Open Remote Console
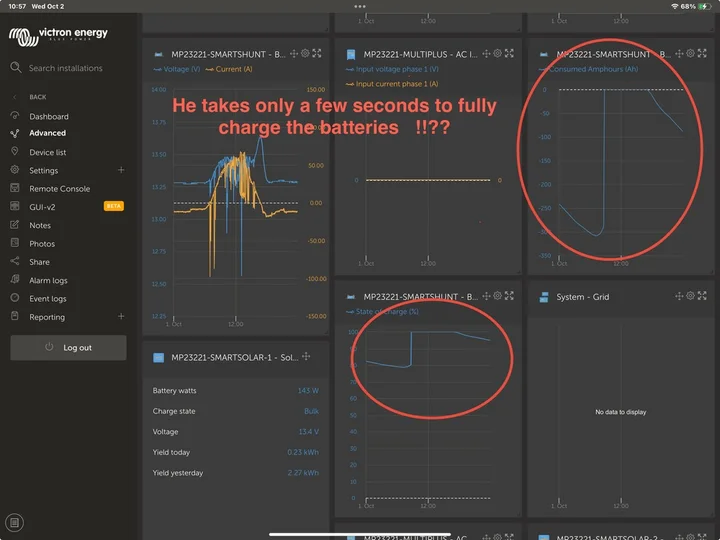The height and width of the screenshot is (540, 720). [60, 189]
